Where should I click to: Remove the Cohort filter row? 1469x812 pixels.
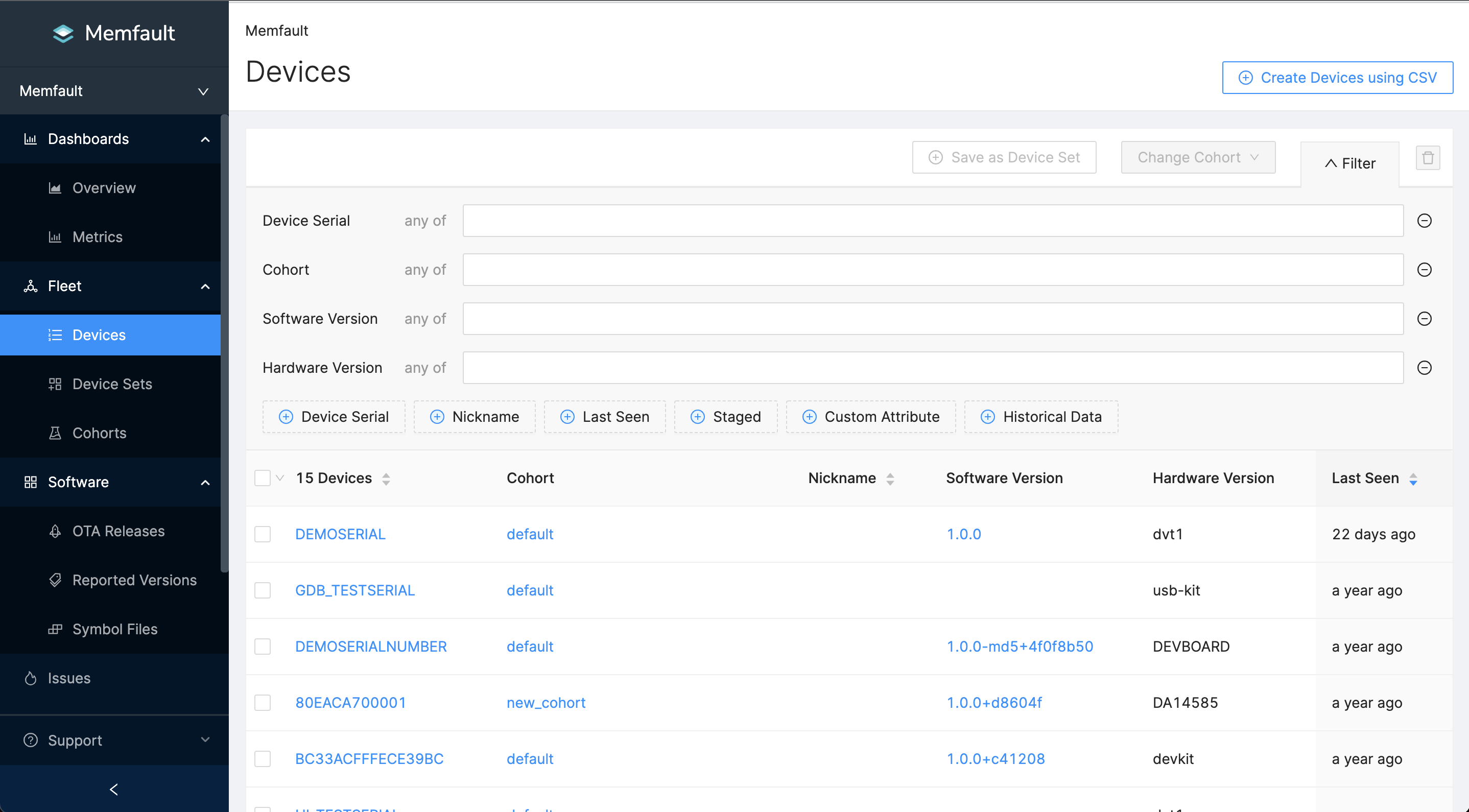coord(1425,270)
